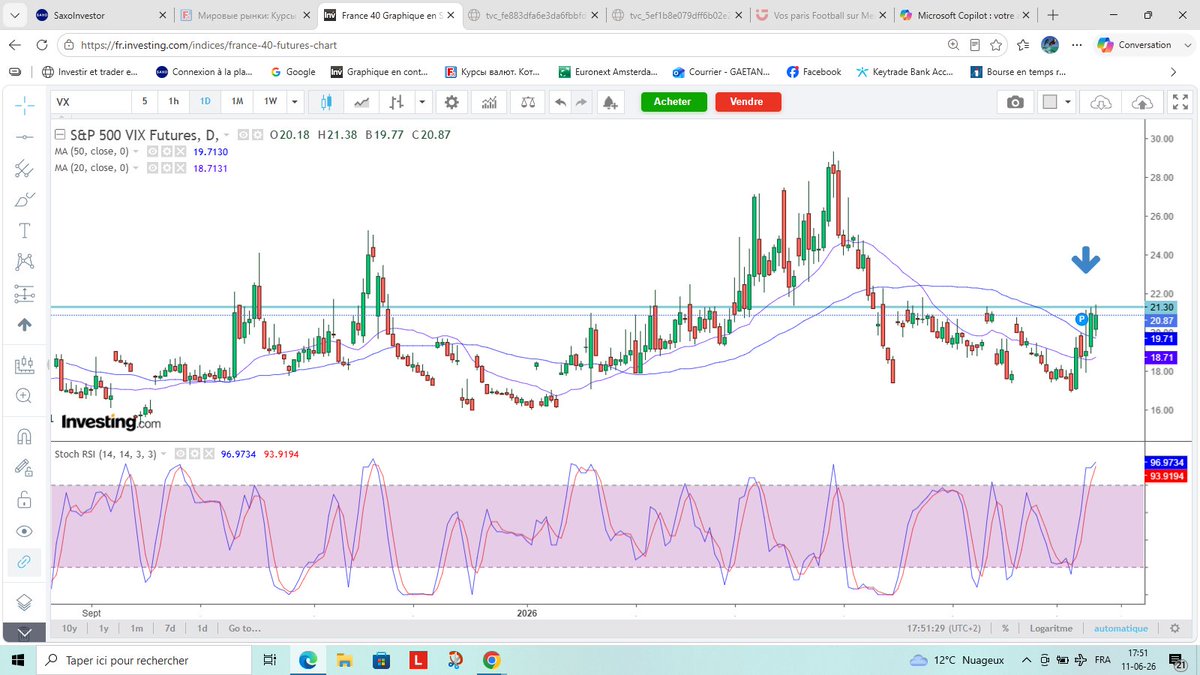The height and width of the screenshot is (675, 1200).
Task: Open the indicators chart icon
Action: coord(489,102)
